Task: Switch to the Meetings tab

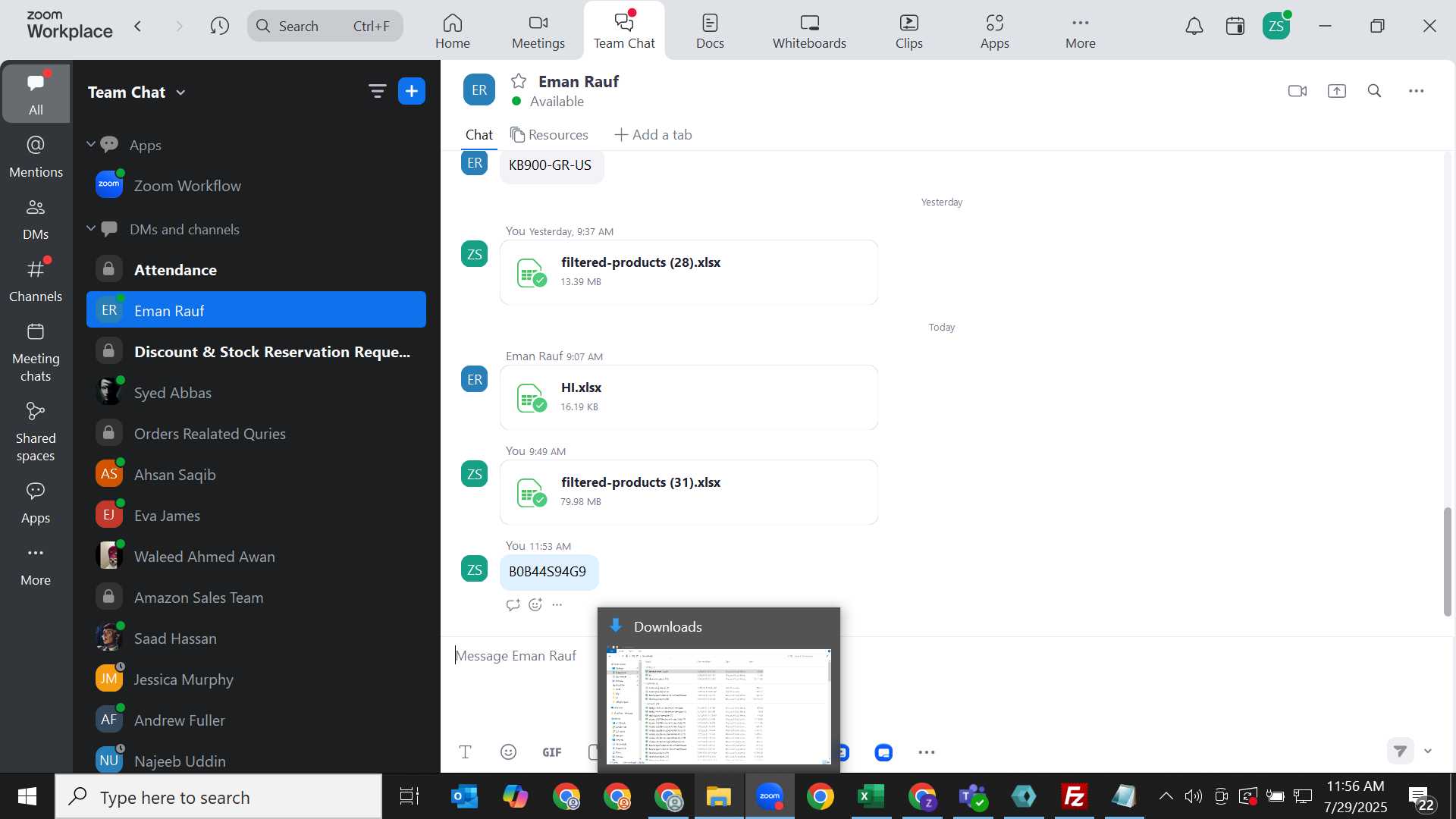Action: 538,31
